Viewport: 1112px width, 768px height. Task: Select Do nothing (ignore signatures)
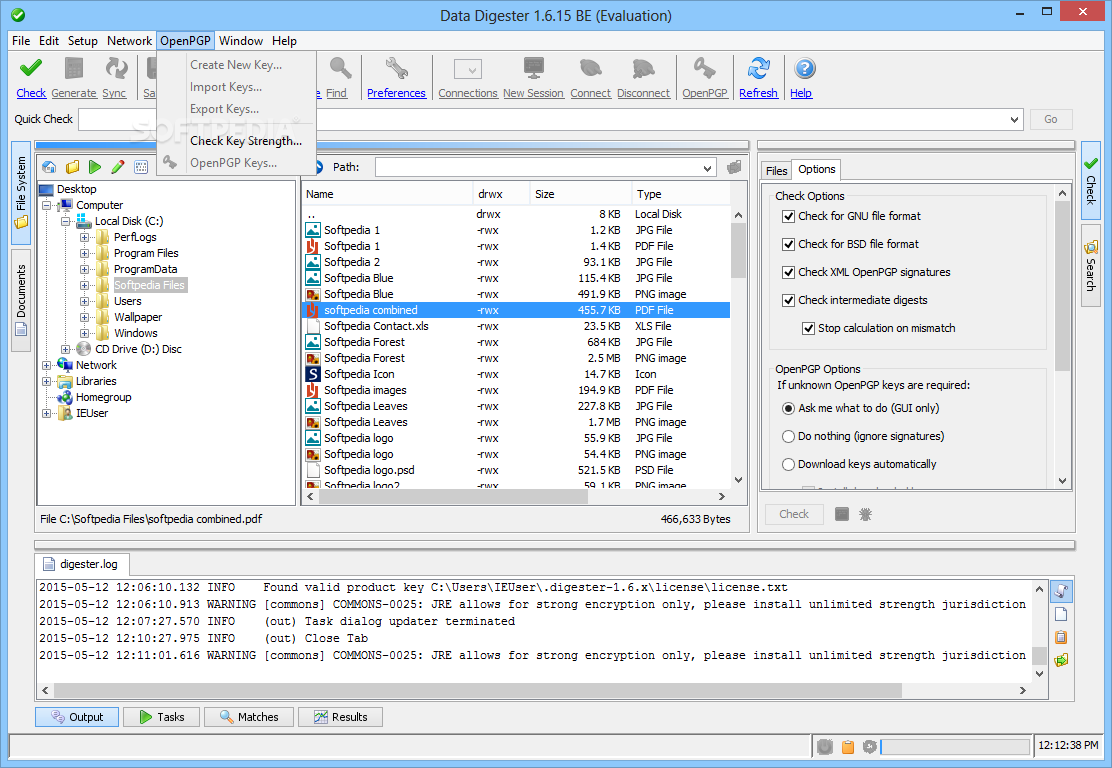click(788, 436)
